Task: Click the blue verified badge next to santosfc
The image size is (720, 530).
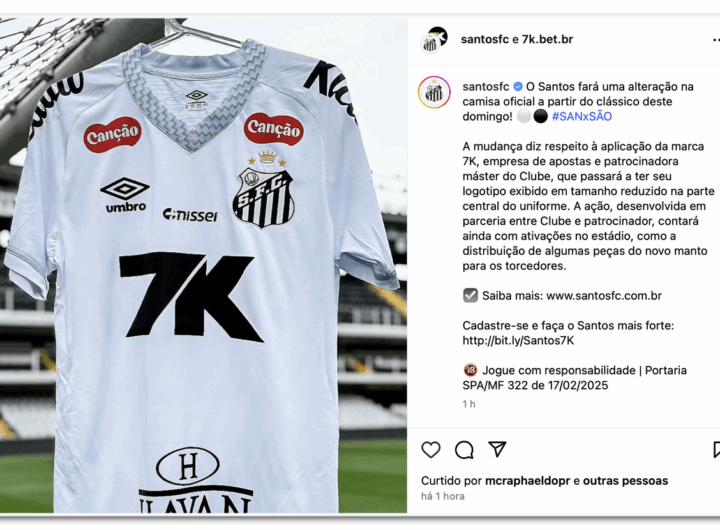Action: [x=518, y=86]
